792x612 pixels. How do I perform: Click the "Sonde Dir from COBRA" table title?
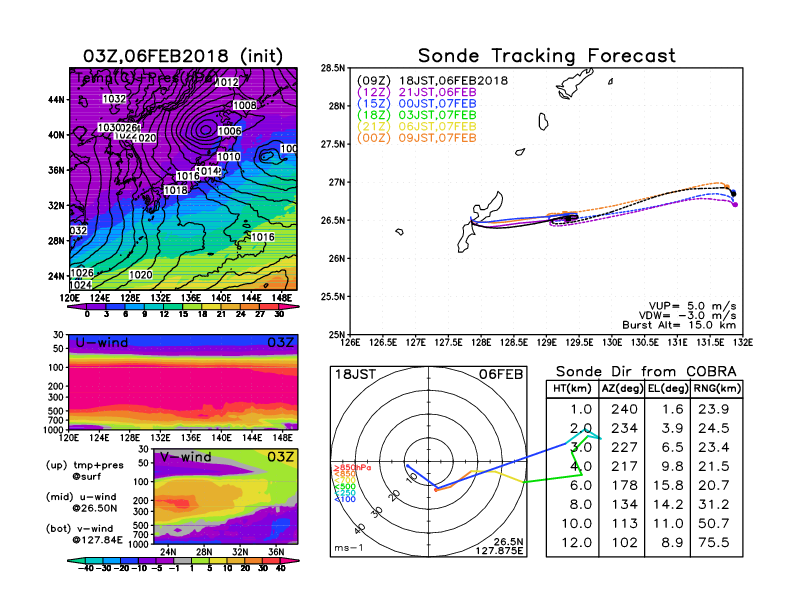(x=646, y=372)
